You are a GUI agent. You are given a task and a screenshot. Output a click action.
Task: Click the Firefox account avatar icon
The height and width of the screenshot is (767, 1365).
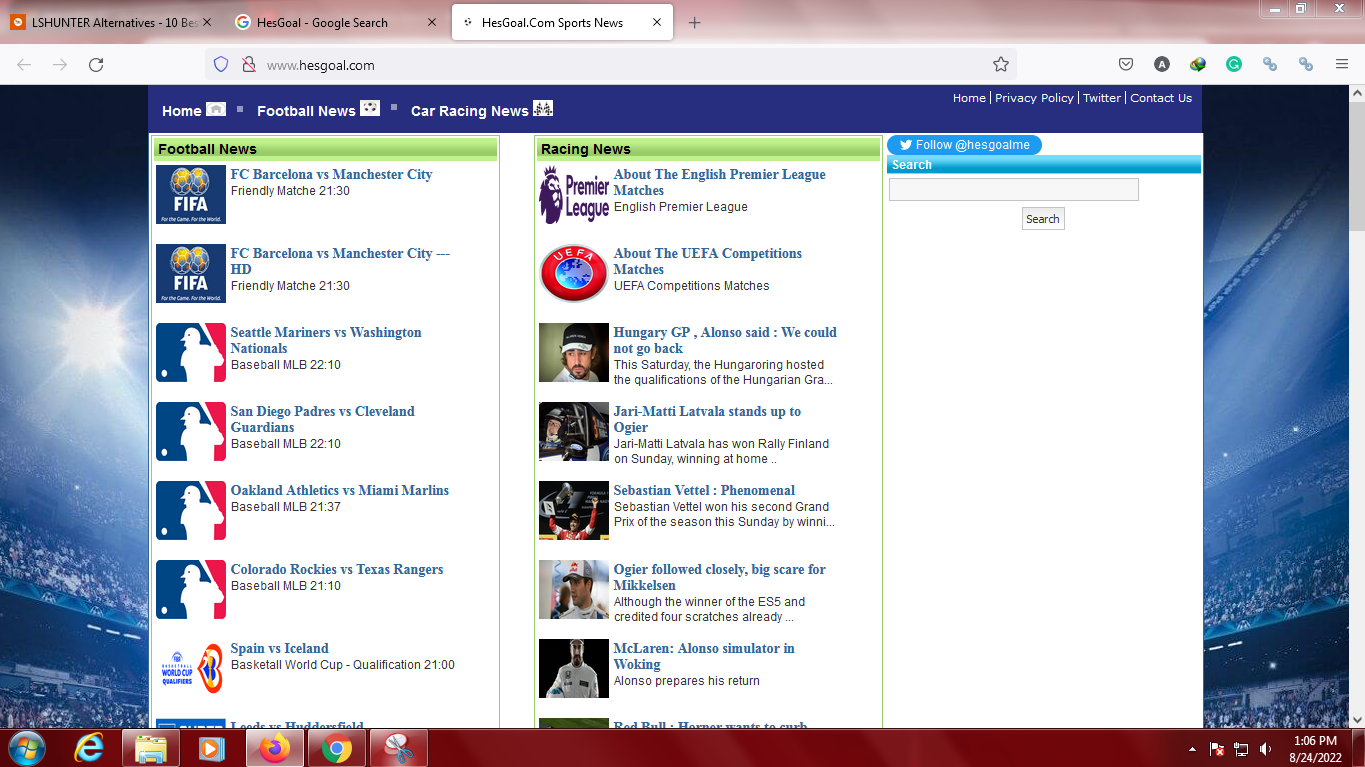1161,64
